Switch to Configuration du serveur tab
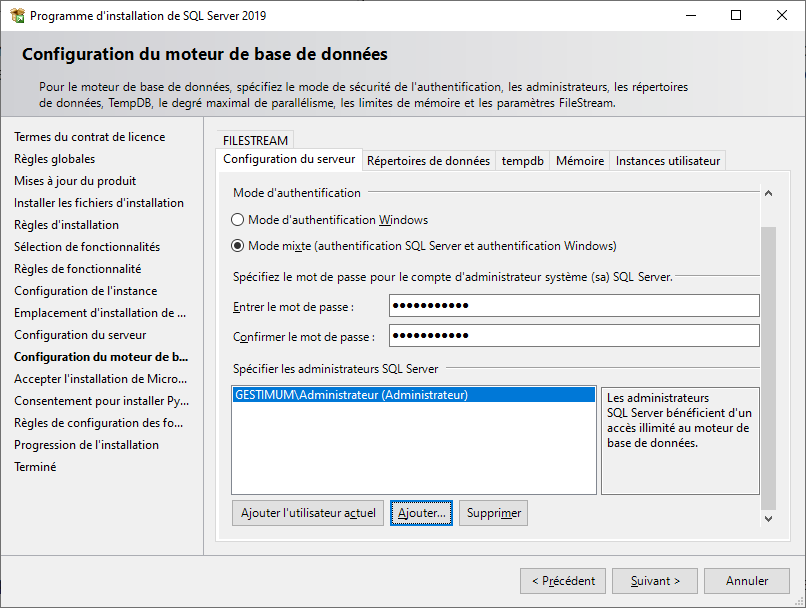The width and height of the screenshot is (806, 608). tap(289, 159)
